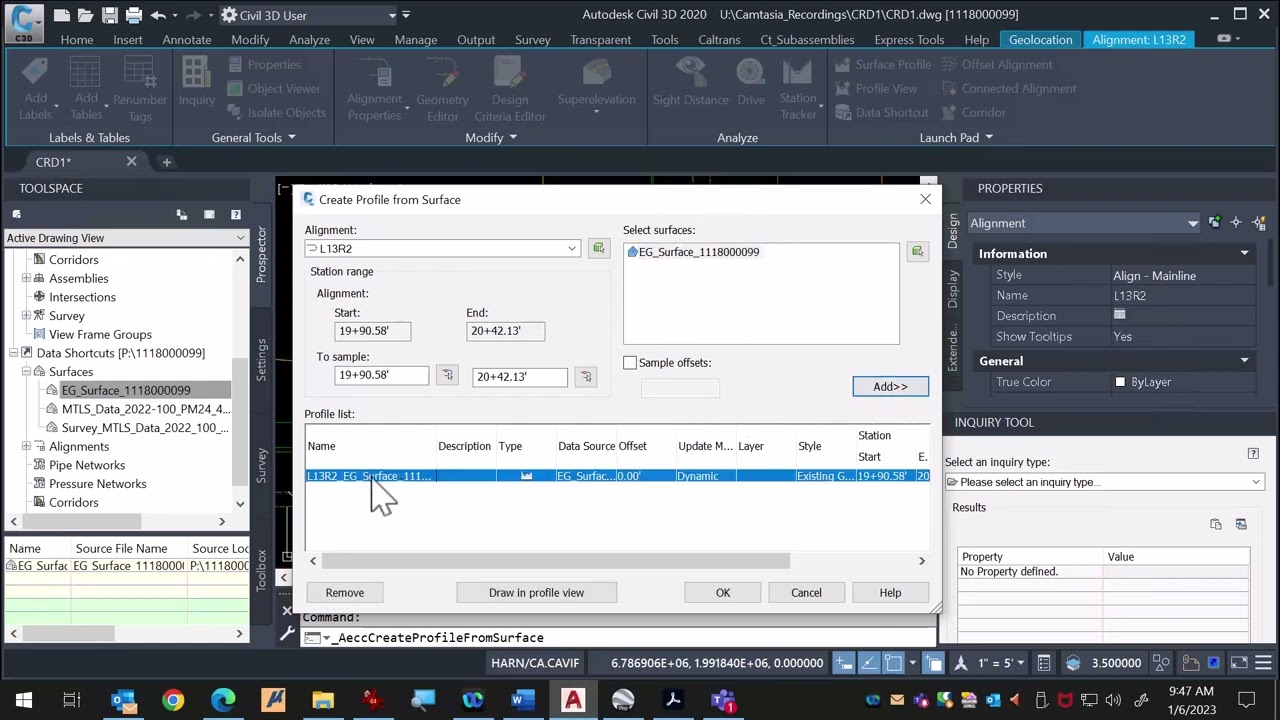Image resolution: width=1280 pixels, height=720 pixels.
Task: Toggle the object snap button in status bar
Action: pos(894,663)
